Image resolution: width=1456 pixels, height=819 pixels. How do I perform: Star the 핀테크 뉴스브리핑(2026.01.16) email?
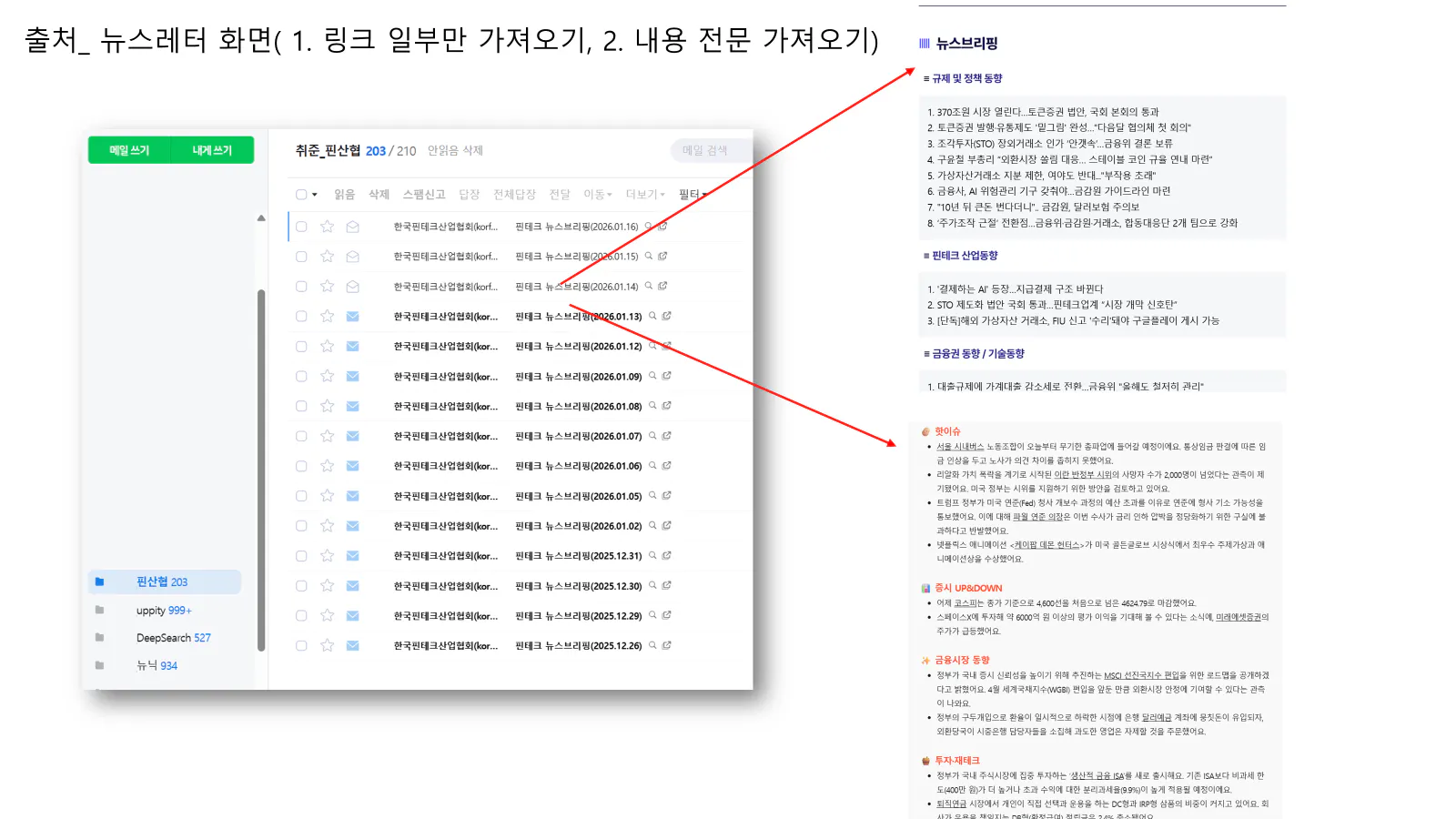327,227
